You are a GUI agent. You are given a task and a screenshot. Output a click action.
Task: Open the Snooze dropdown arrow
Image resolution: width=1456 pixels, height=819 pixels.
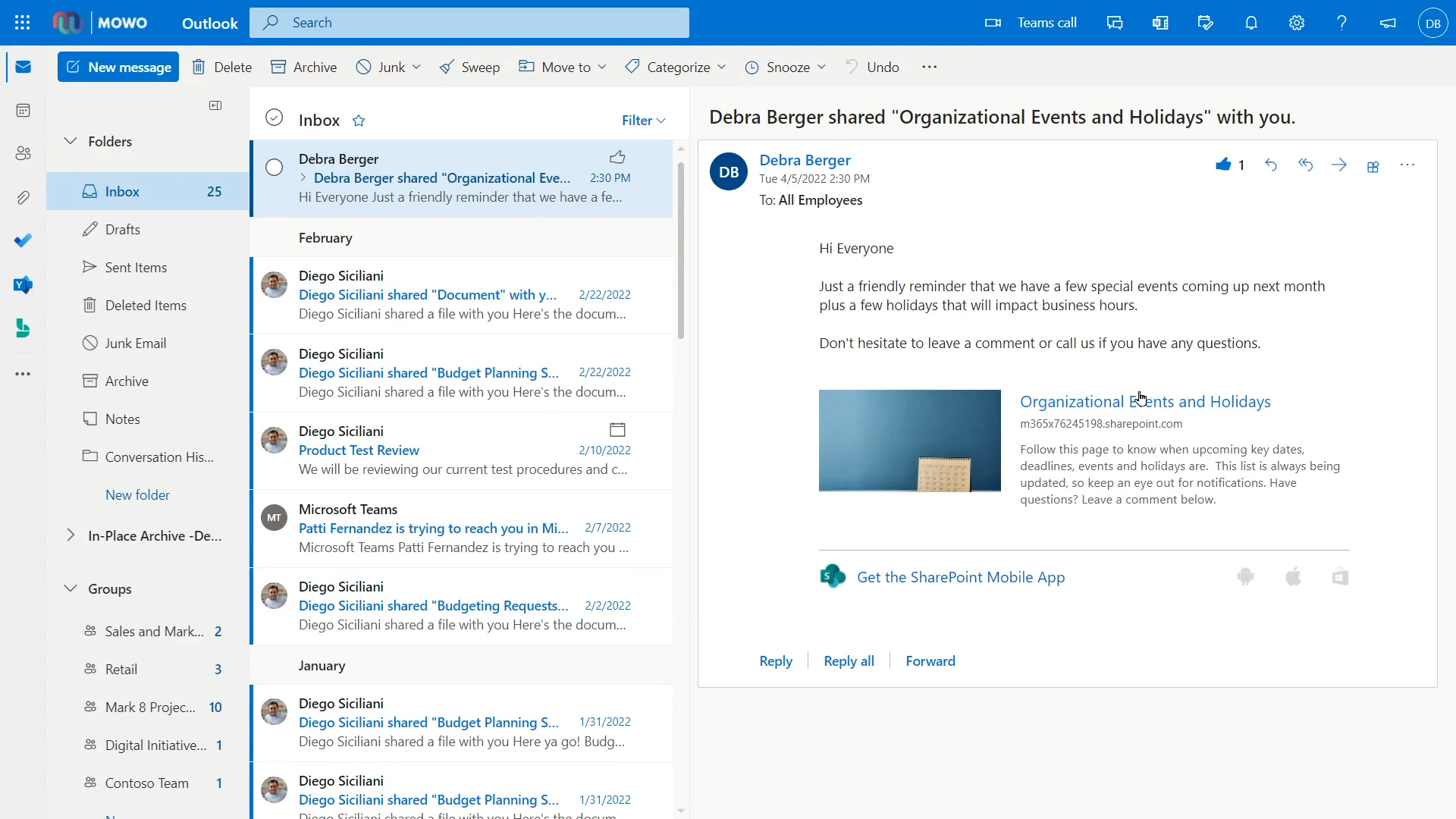tap(822, 67)
